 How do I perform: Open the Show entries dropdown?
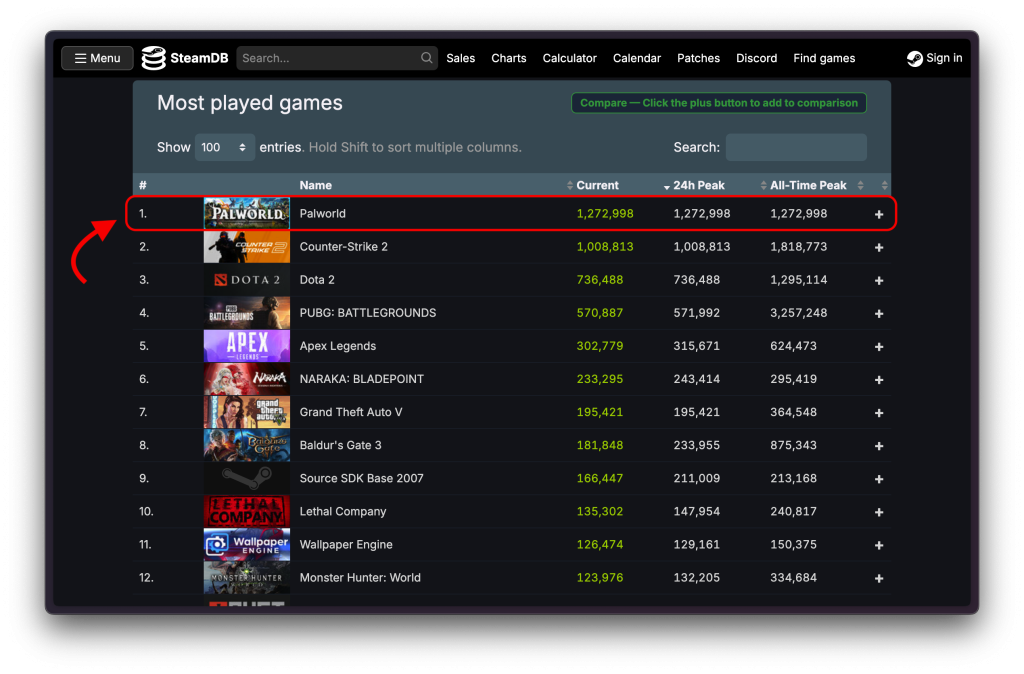224,148
